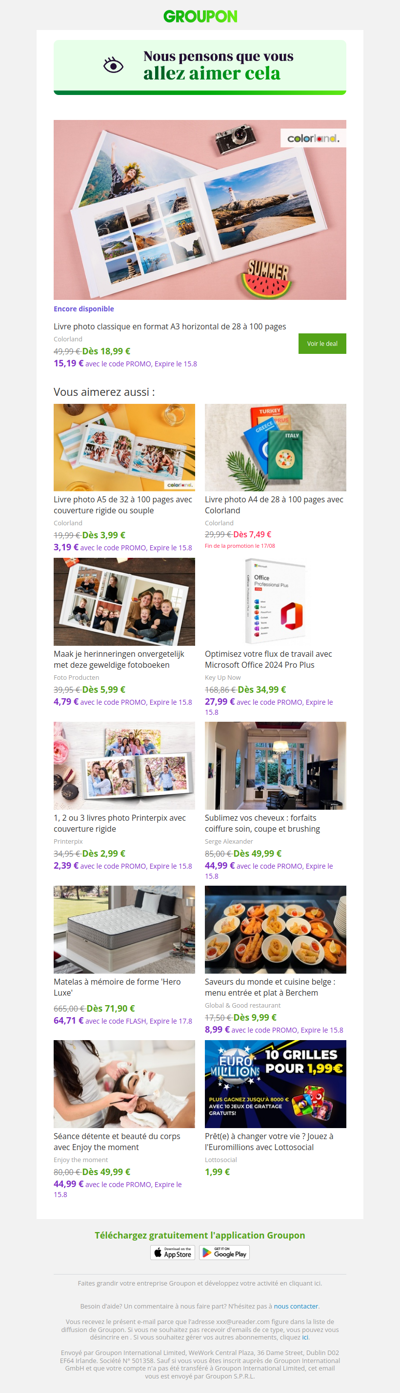
Task: Open the Google Play download badge
Action: (x=225, y=1252)
